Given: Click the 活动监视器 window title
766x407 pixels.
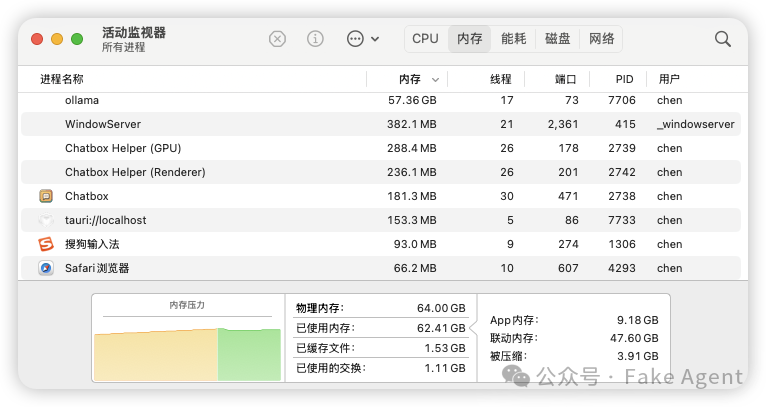Looking at the screenshot, I should [x=134, y=32].
